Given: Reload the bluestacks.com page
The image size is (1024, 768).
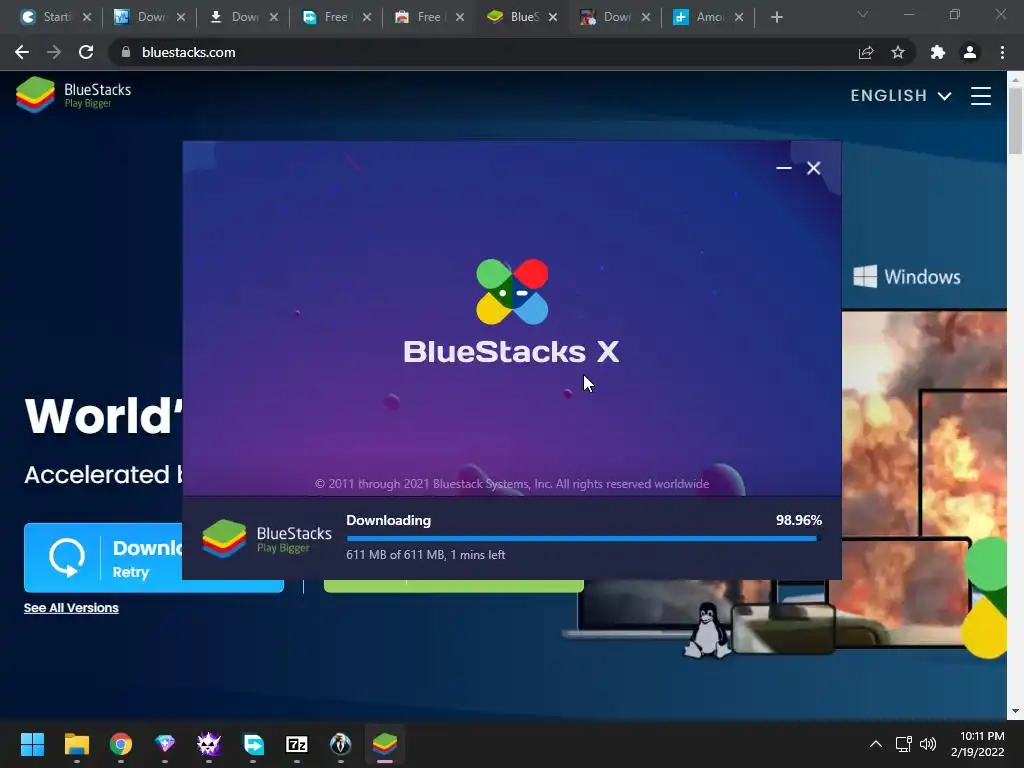Looking at the screenshot, I should [86, 52].
